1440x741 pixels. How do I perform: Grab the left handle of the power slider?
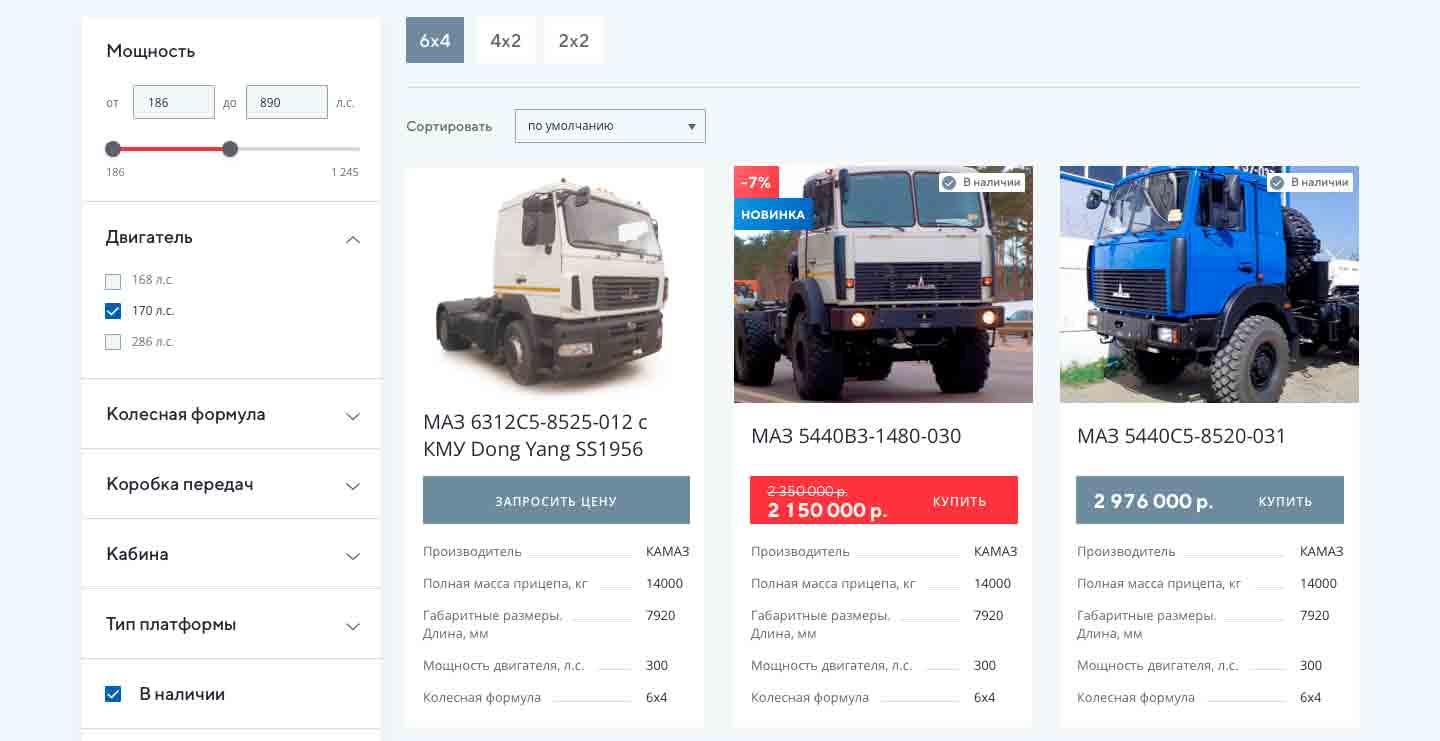point(113,149)
